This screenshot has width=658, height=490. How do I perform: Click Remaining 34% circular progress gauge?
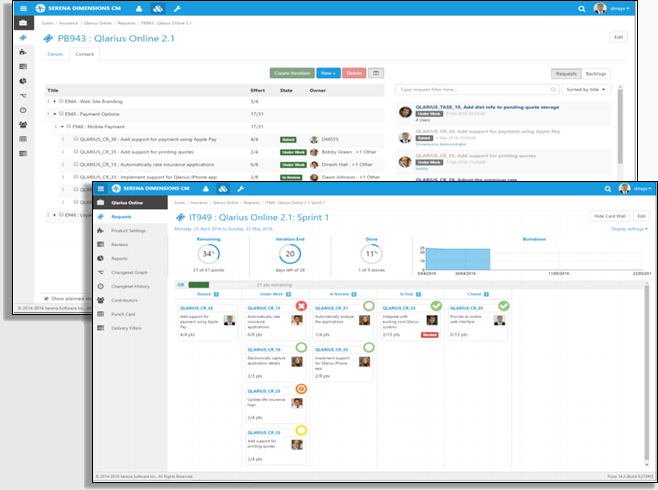pos(209,254)
